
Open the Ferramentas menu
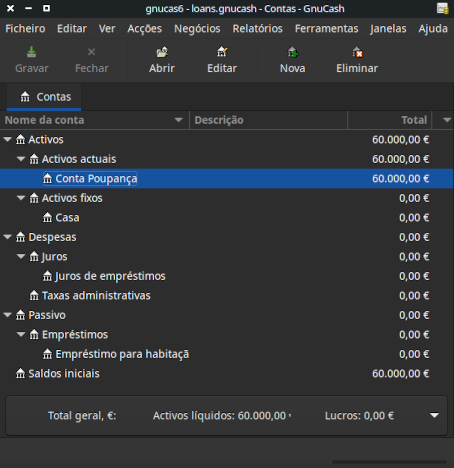[327, 29]
